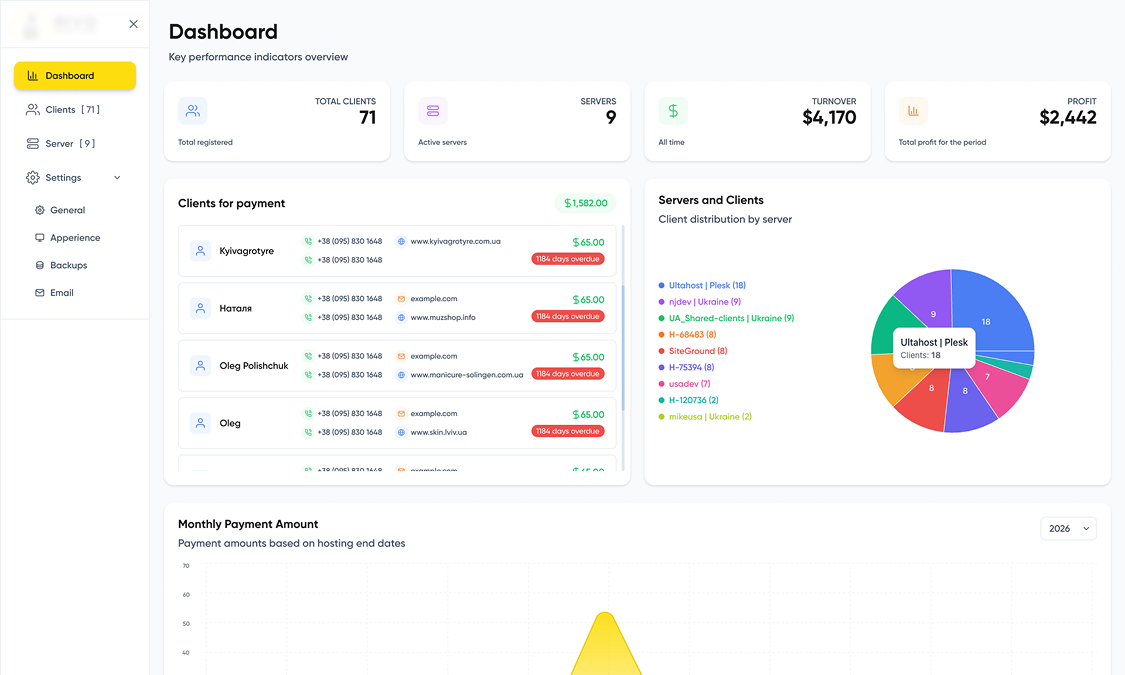Select the Clients icon in the sidebar
The height and width of the screenshot is (675, 1125).
tap(32, 109)
